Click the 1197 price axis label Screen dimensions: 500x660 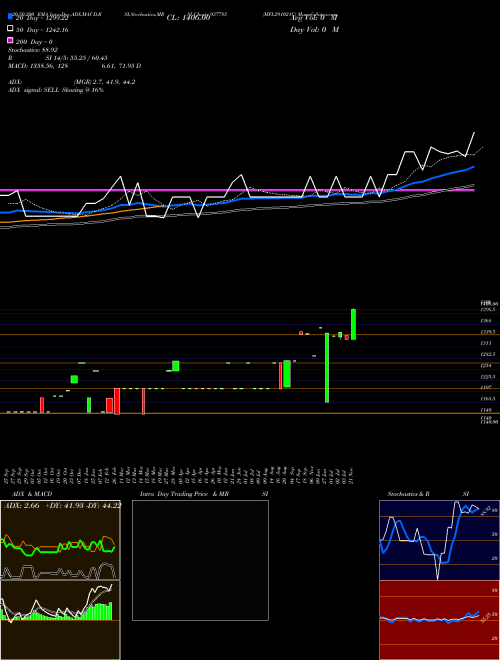[486, 387]
